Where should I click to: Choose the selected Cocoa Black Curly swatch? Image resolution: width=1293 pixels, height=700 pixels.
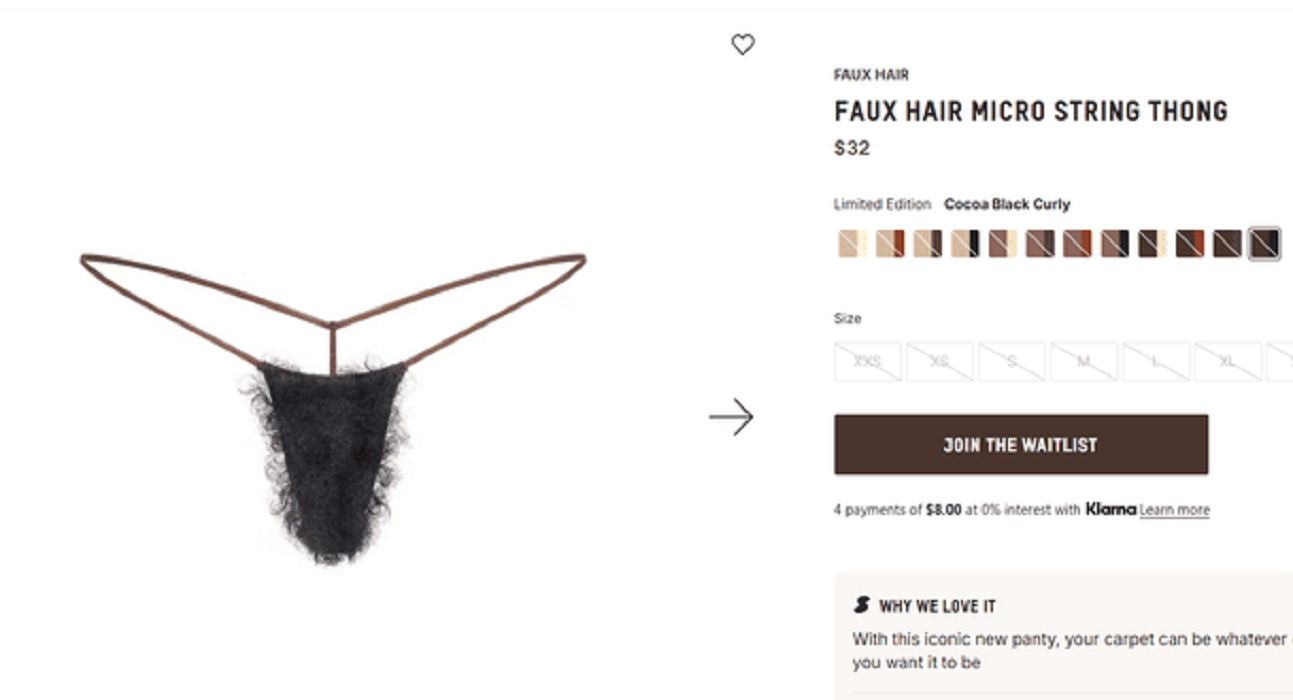coord(1264,244)
